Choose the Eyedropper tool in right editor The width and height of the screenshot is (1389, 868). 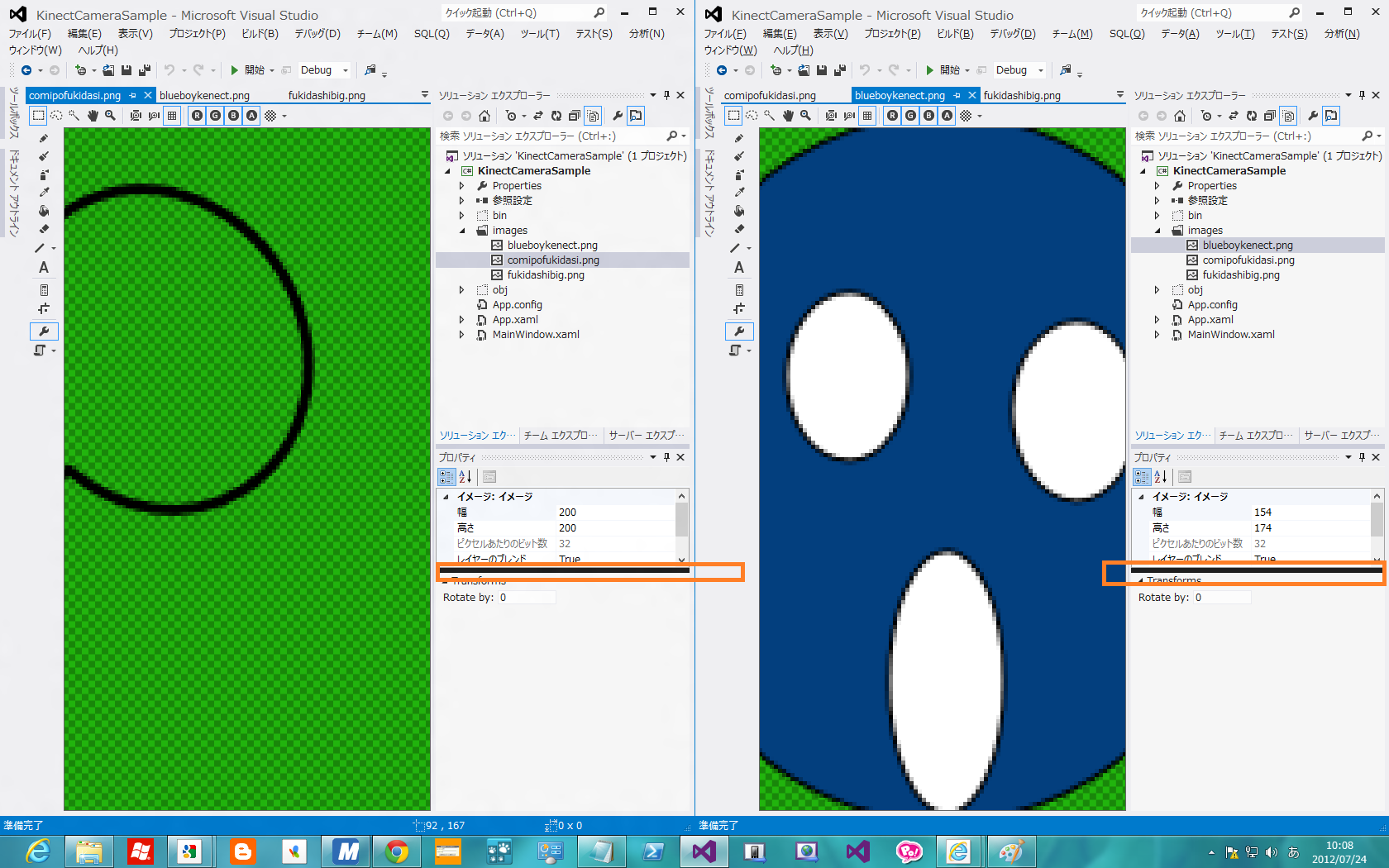(x=739, y=193)
